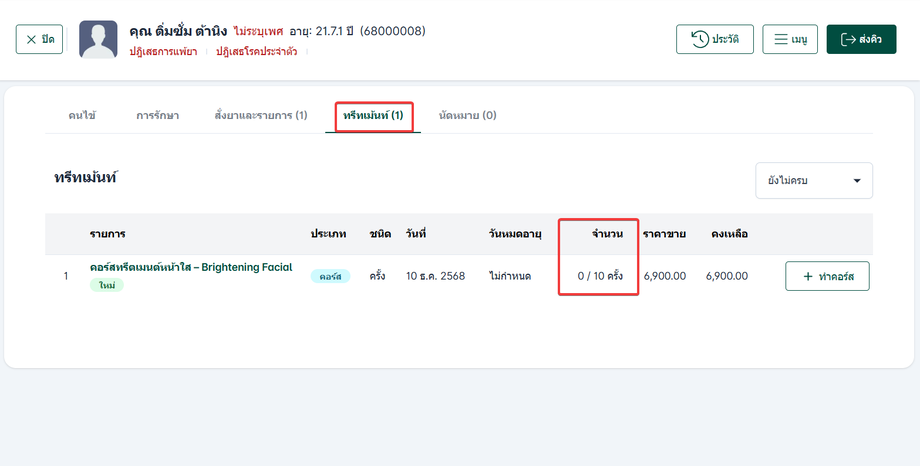
Task: Click the ทำคอร์ส button
Action: [827, 276]
